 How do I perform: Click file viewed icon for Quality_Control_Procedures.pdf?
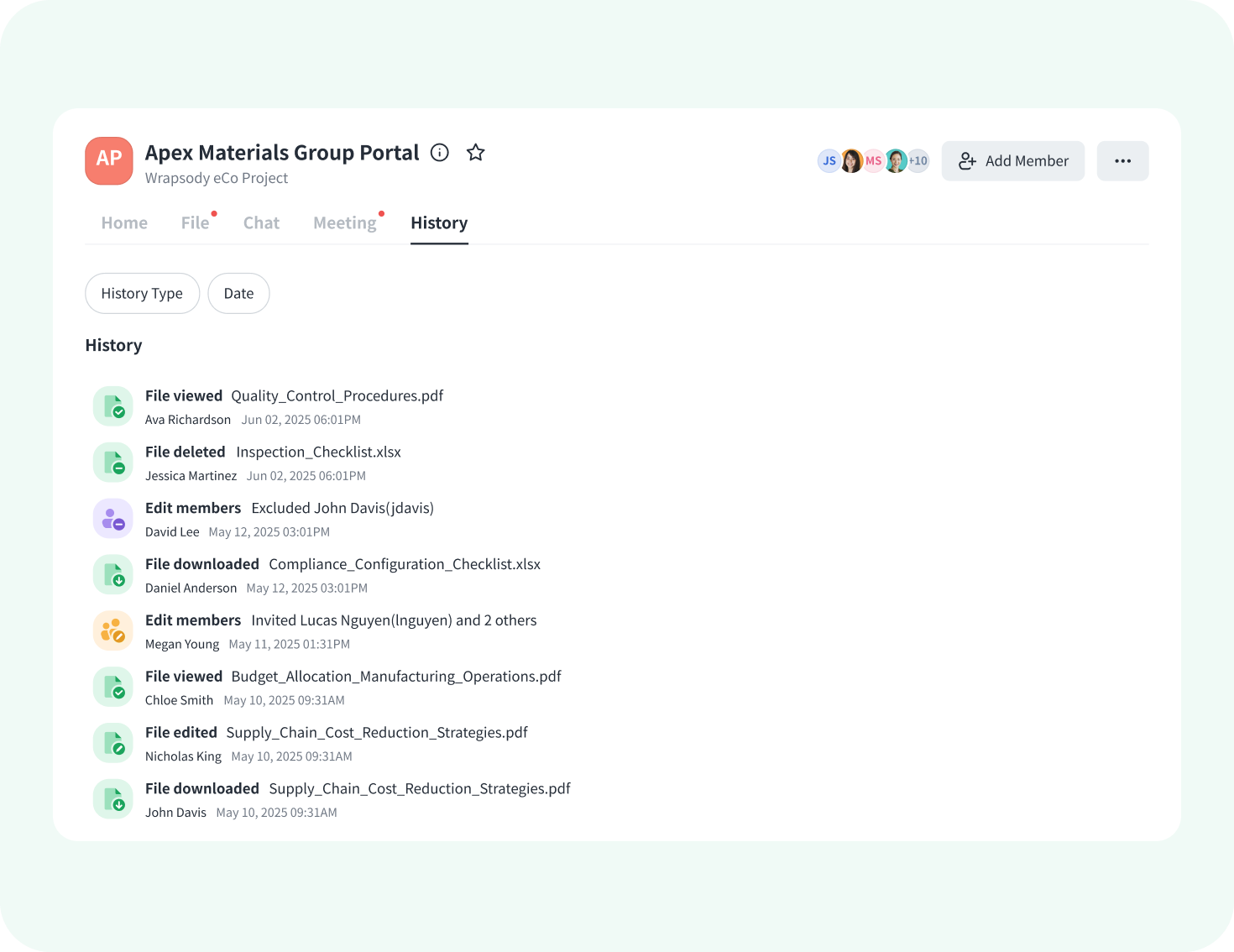pyautogui.click(x=113, y=406)
